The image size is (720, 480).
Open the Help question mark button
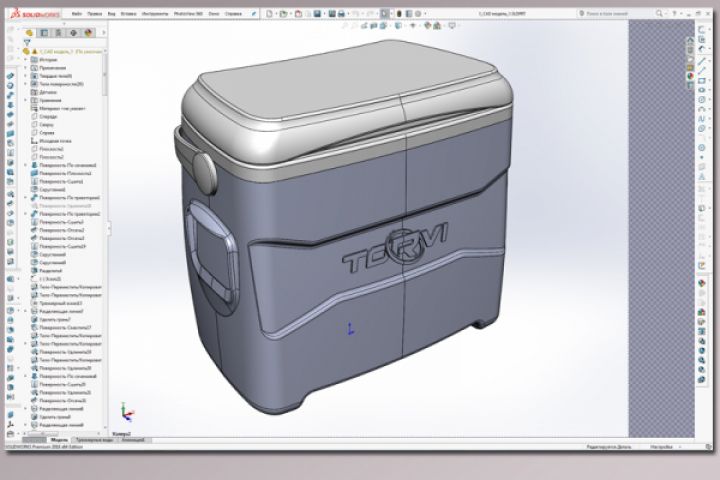675,14
